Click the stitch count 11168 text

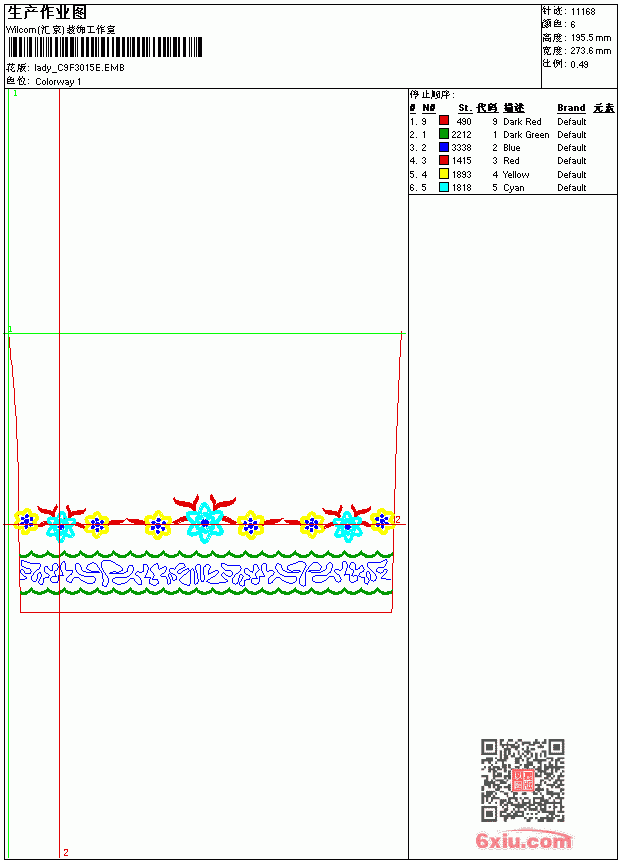pyautogui.click(x=583, y=12)
